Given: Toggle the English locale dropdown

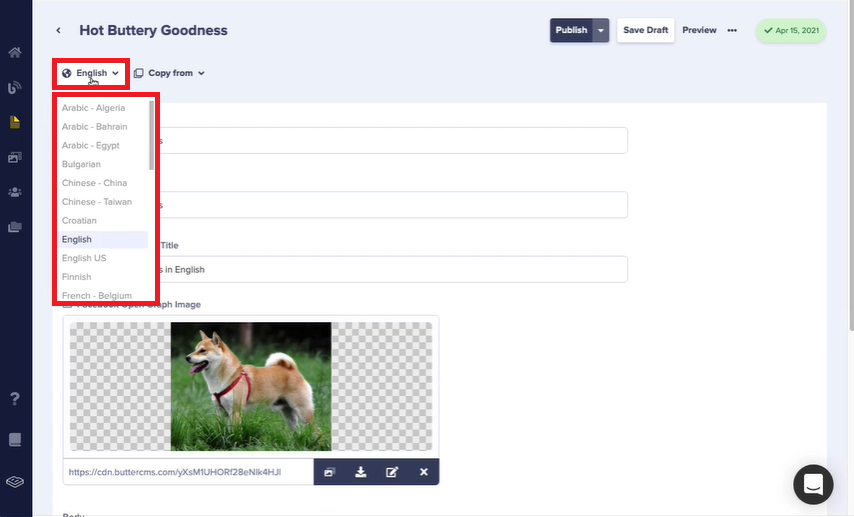Looking at the screenshot, I should pyautogui.click(x=90, y=73).
